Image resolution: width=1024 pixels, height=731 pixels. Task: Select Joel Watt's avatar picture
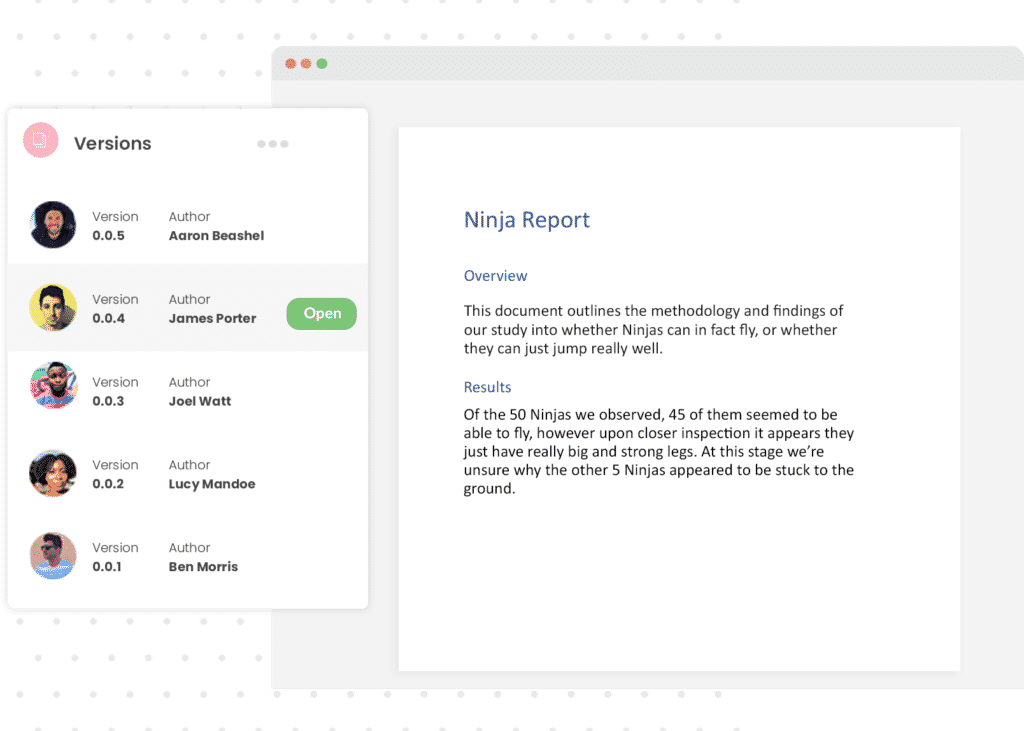click(52, 390)
